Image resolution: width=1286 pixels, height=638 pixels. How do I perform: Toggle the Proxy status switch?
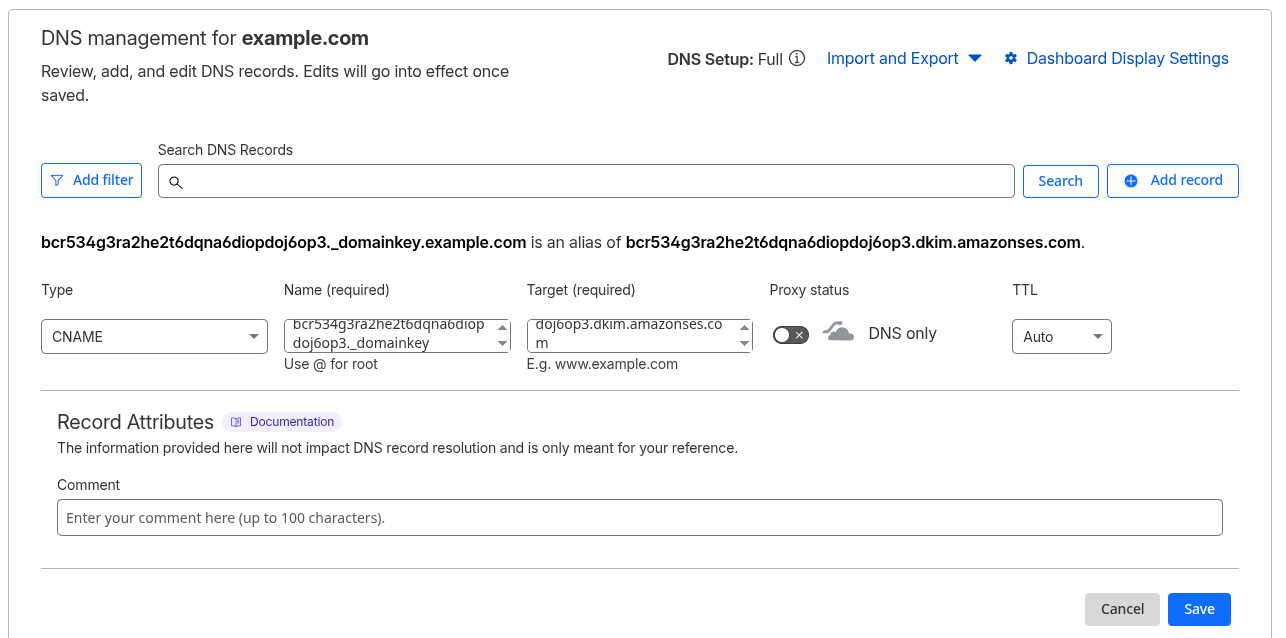point(790,335)
